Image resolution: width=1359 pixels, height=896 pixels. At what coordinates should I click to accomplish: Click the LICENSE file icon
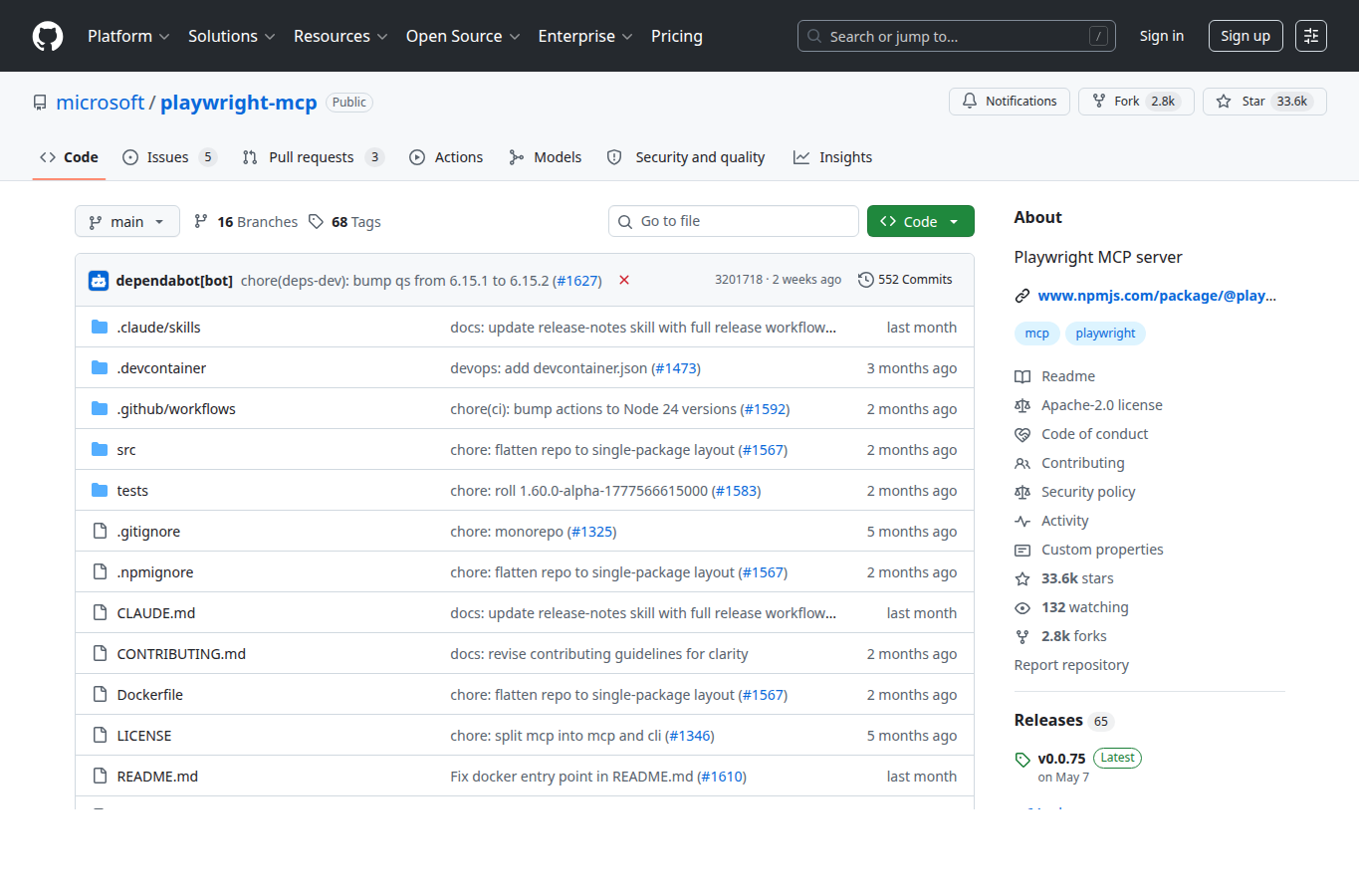click(x=100, y=735)
